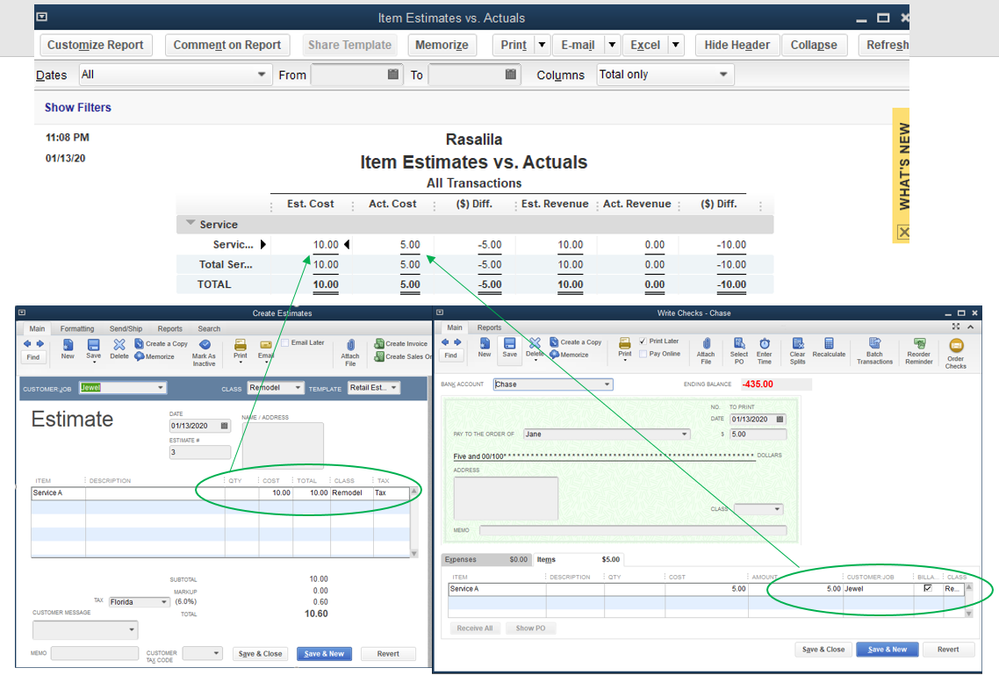The image size is (999, 682).
Task: Click Create Sales Order icon
Action: click(403, 356)
